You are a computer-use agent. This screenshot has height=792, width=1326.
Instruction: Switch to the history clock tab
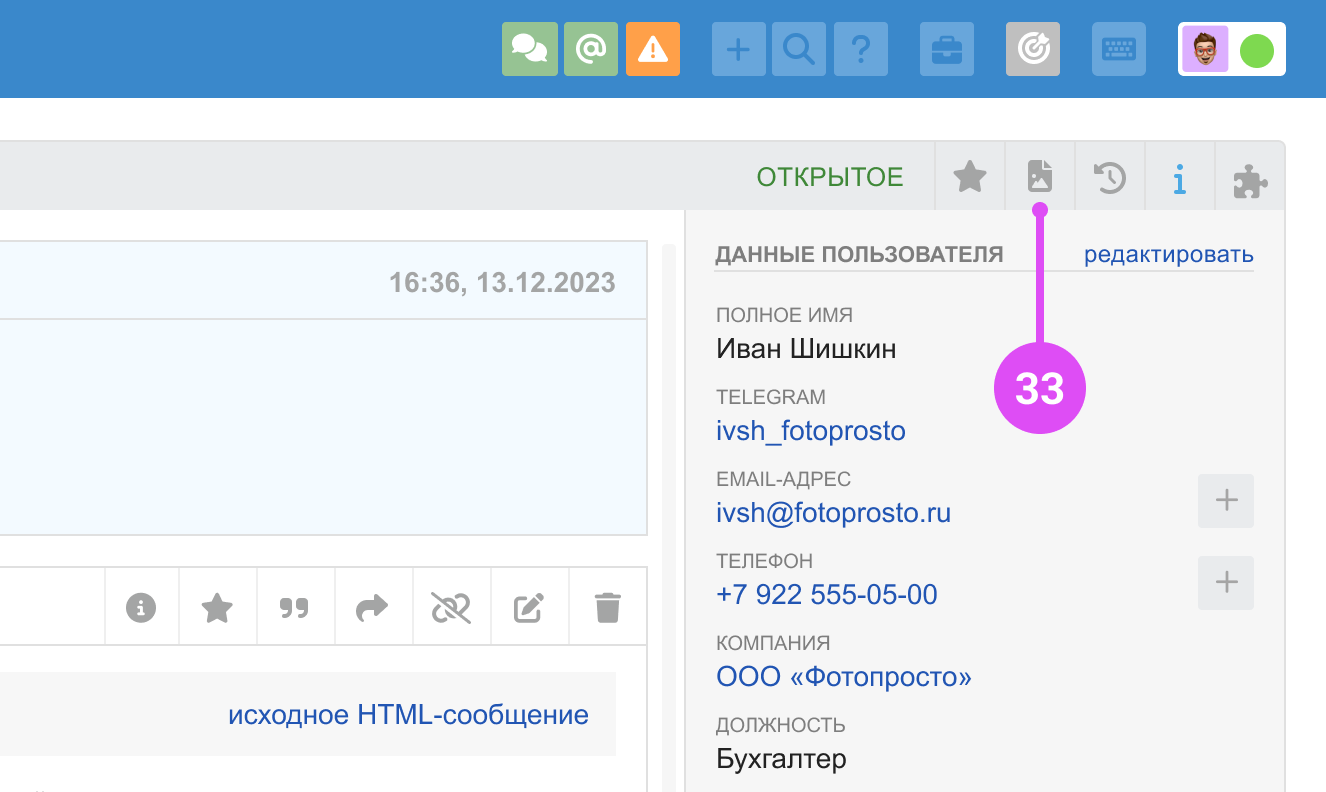pos(1110,178)
